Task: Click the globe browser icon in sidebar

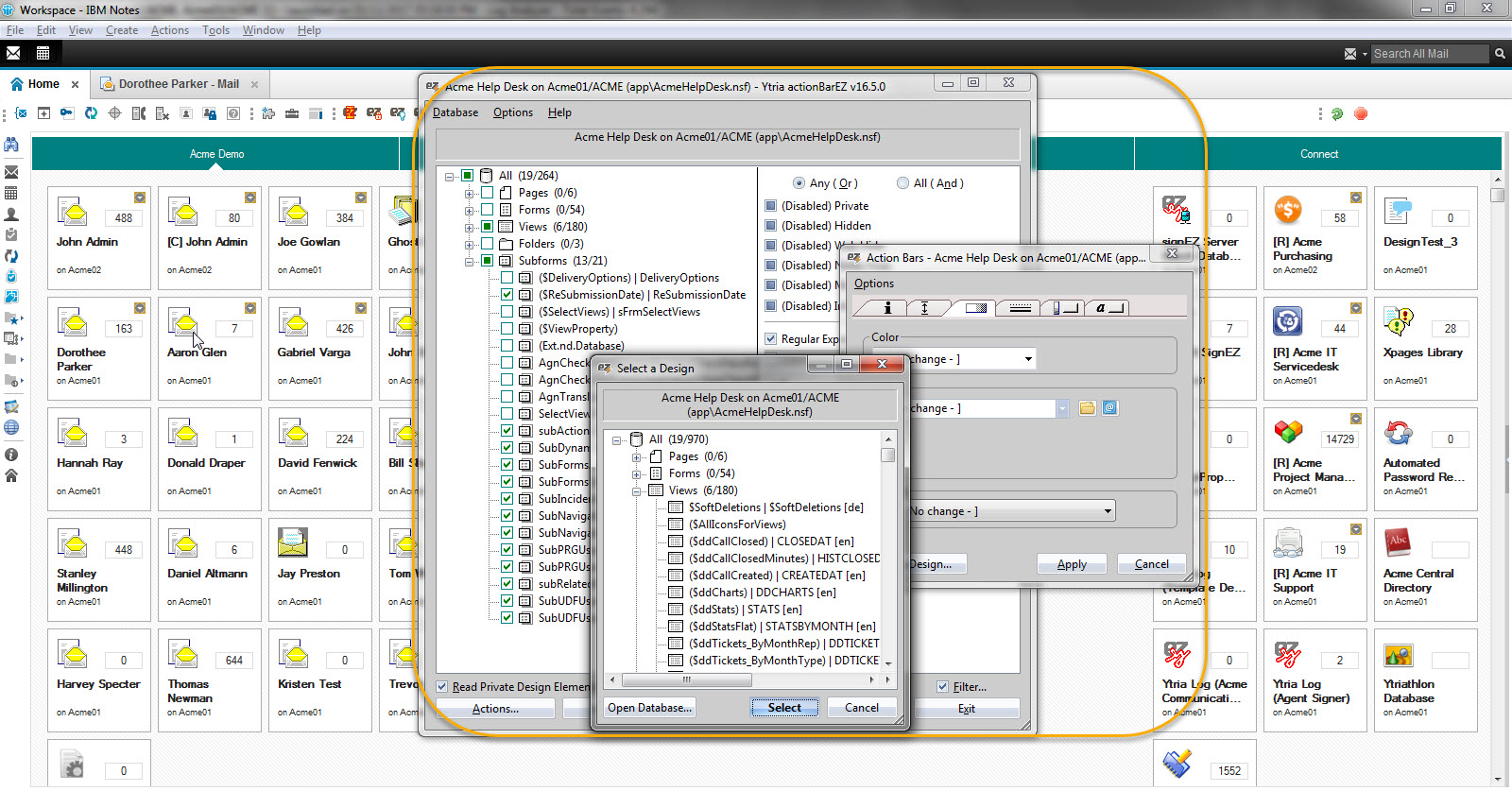Action: pos(11,427)
